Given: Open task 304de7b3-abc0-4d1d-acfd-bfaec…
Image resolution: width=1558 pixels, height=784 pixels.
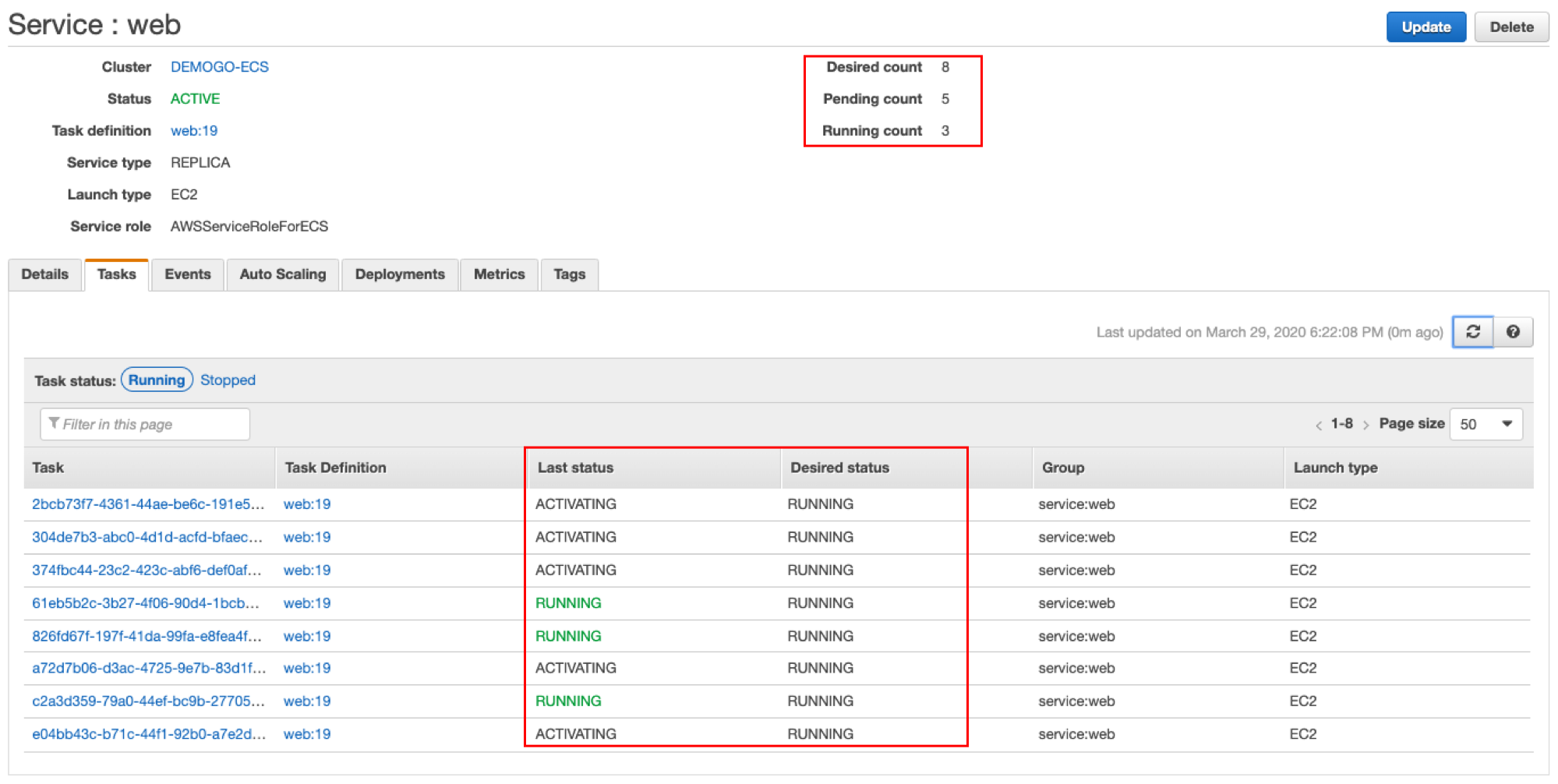Looking at the screenshot, I should (x=147, y=537).
